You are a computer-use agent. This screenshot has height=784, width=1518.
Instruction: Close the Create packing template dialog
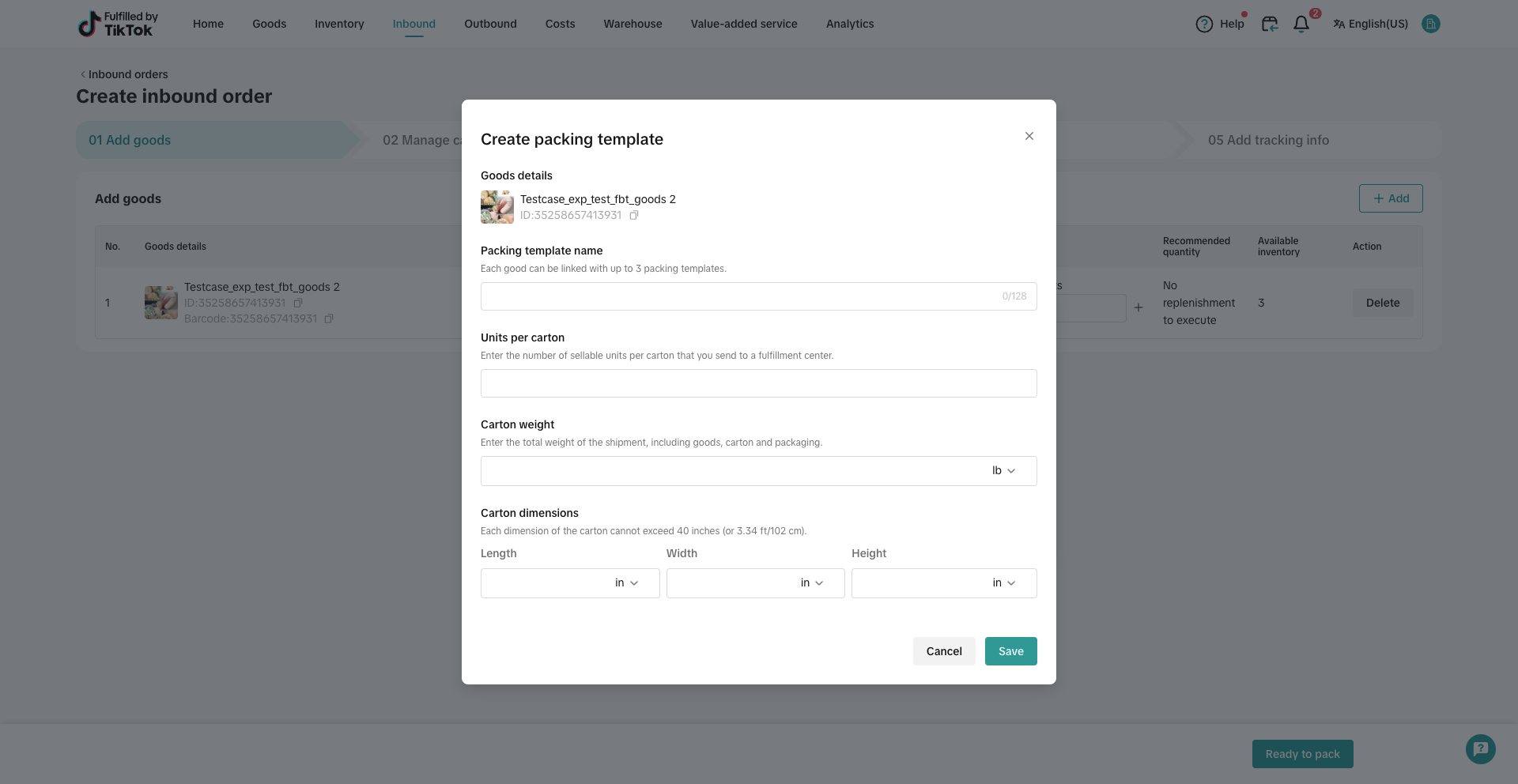(x=1029, y=136)
